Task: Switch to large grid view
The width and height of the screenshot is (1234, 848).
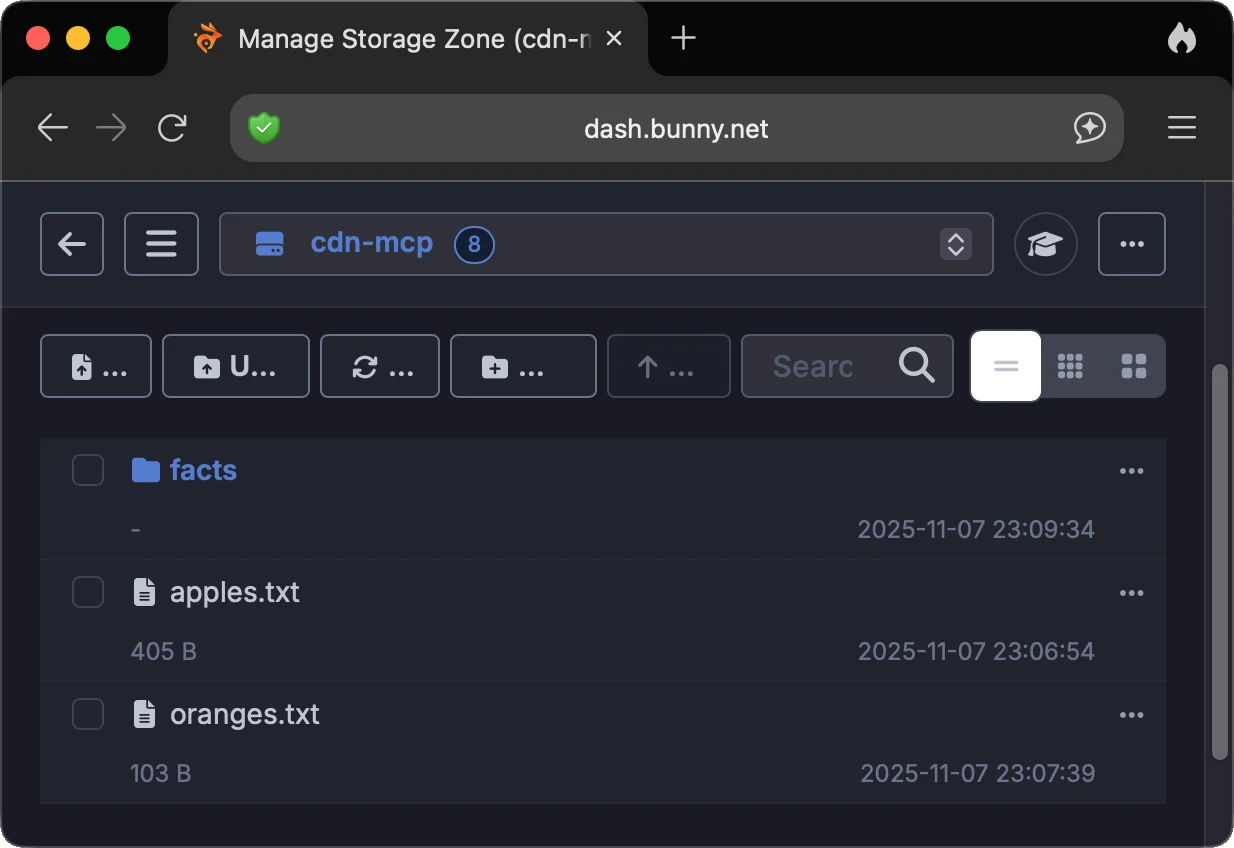Action: (1134, 366)
